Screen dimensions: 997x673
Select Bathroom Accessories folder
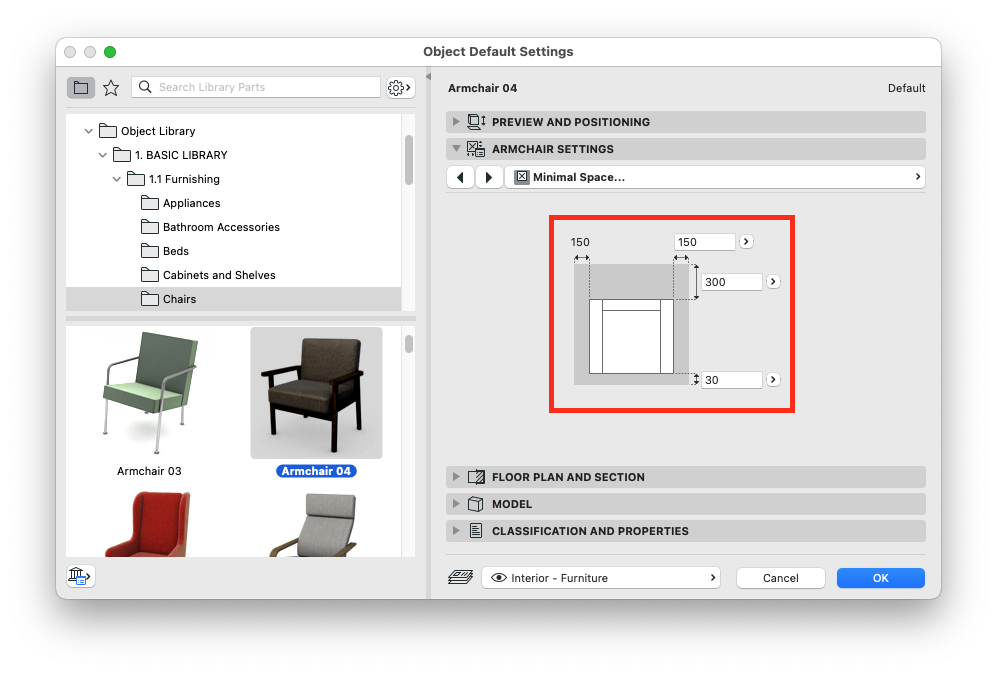pos(233,227)
